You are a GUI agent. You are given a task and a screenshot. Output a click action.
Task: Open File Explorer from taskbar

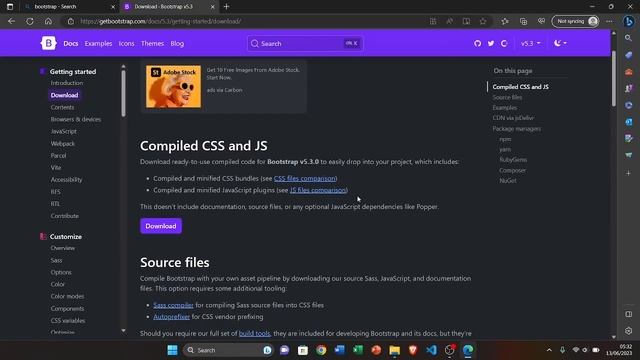click(395, 350)
